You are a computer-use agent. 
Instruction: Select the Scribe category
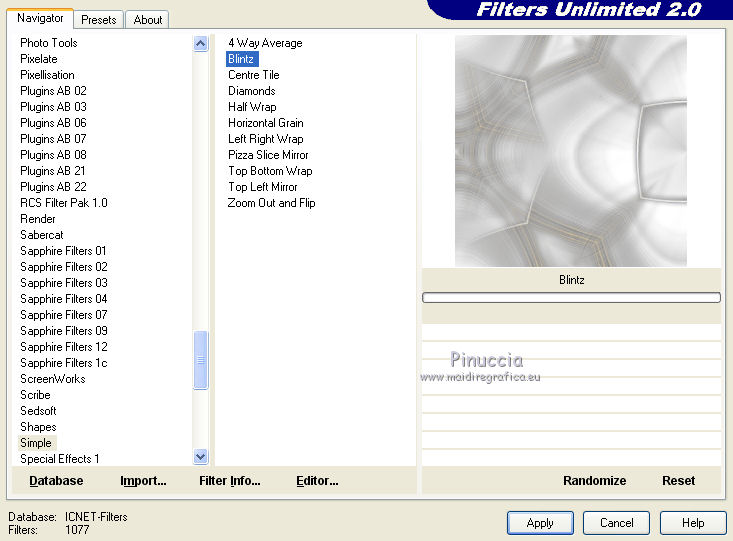click(35, 395)
